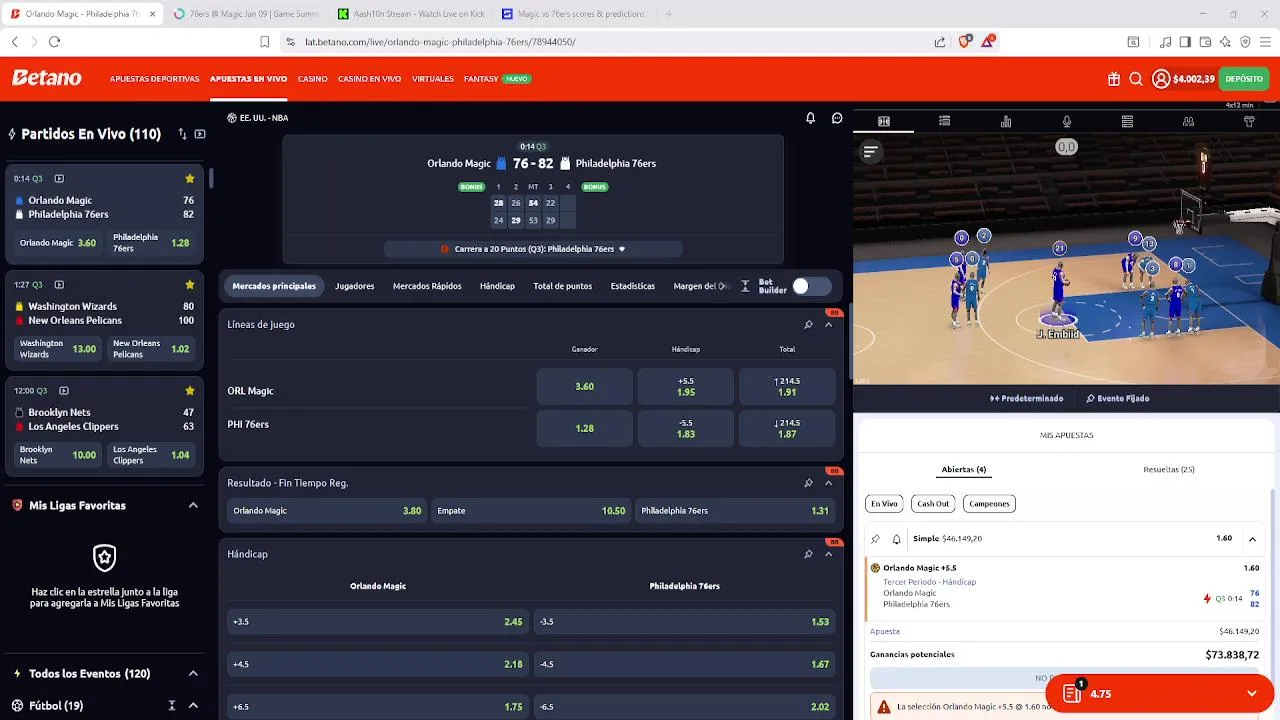Open the Apuestas Deportivas menu
Screen dimensions: 1280x720
(x=155, y=79)
